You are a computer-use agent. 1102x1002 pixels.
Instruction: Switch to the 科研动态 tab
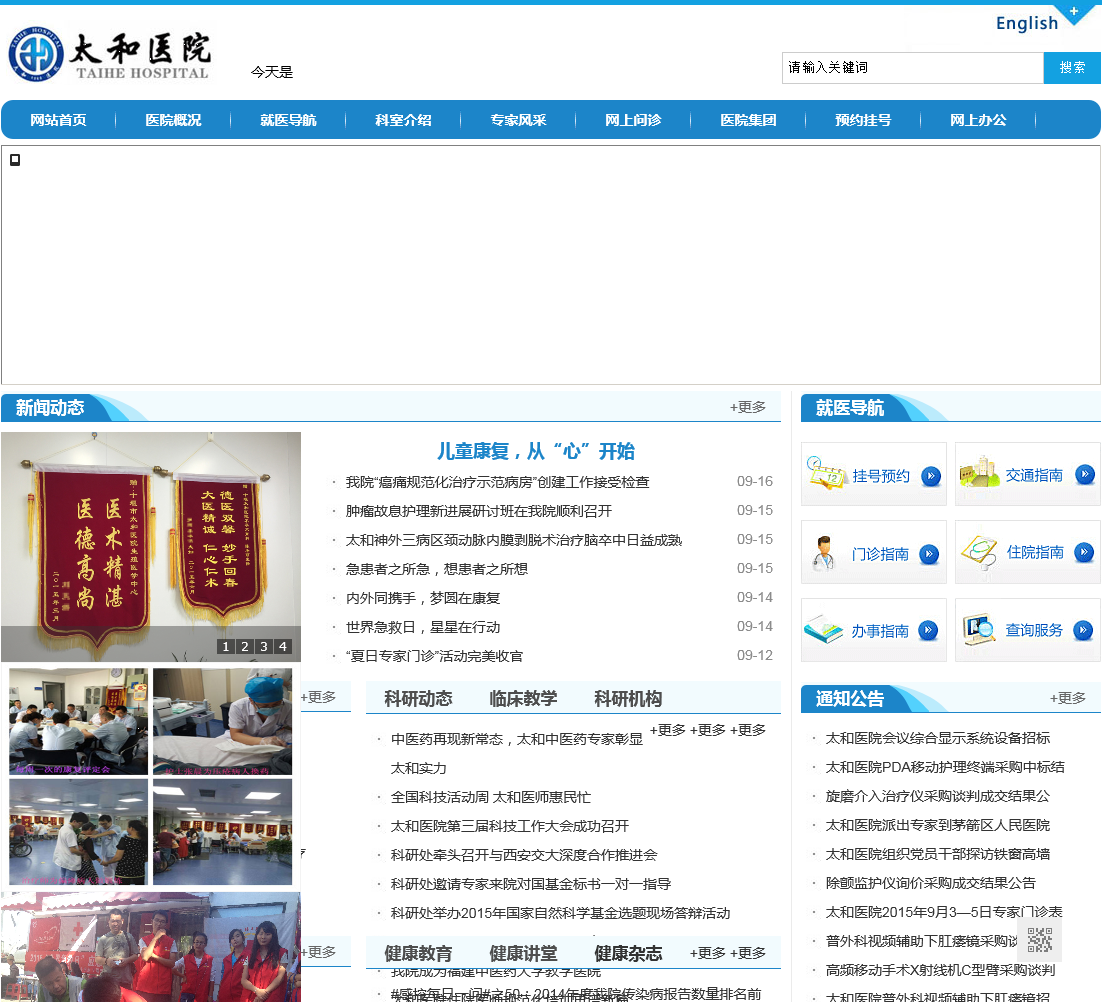coord(418,698)
